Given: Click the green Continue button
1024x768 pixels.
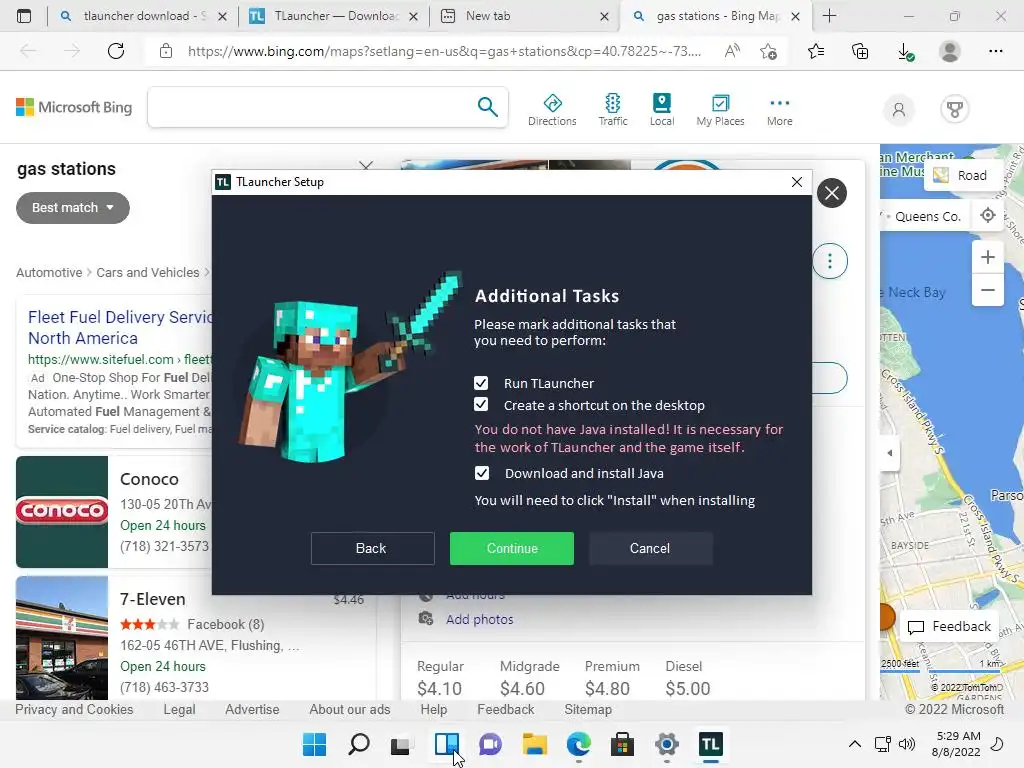Looking at the screenshot, I should [512, 548].
